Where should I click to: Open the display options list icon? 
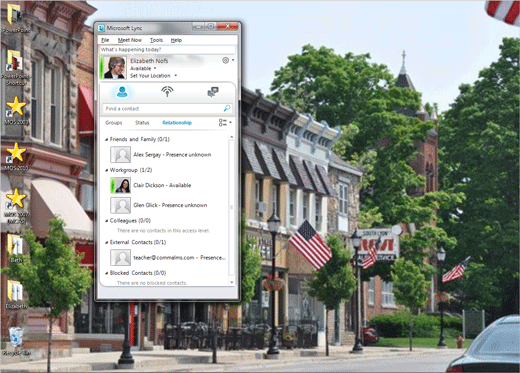click(x=225, y=122)
